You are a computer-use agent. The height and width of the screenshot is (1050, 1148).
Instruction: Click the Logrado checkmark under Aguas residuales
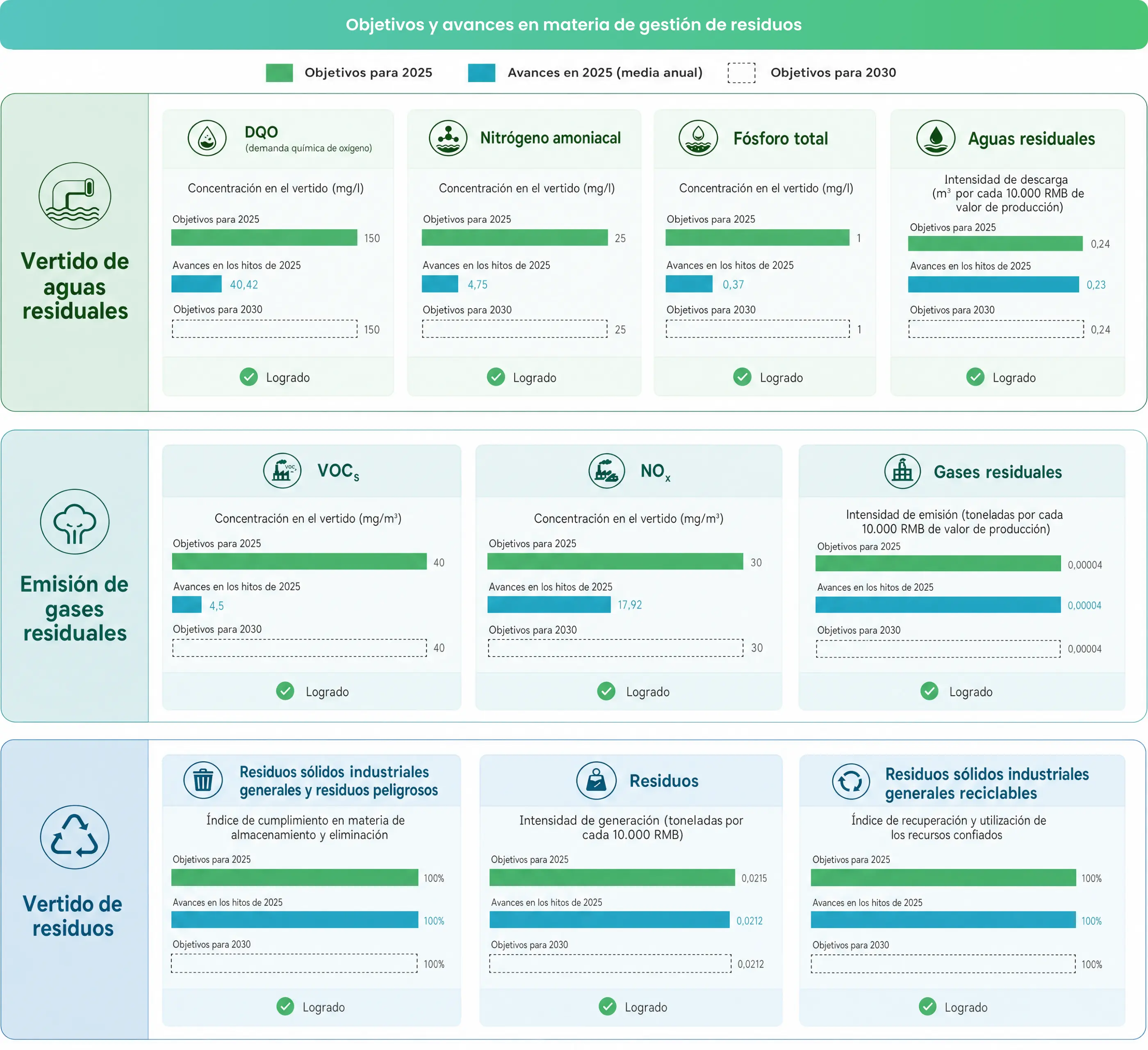click(975, 377)
